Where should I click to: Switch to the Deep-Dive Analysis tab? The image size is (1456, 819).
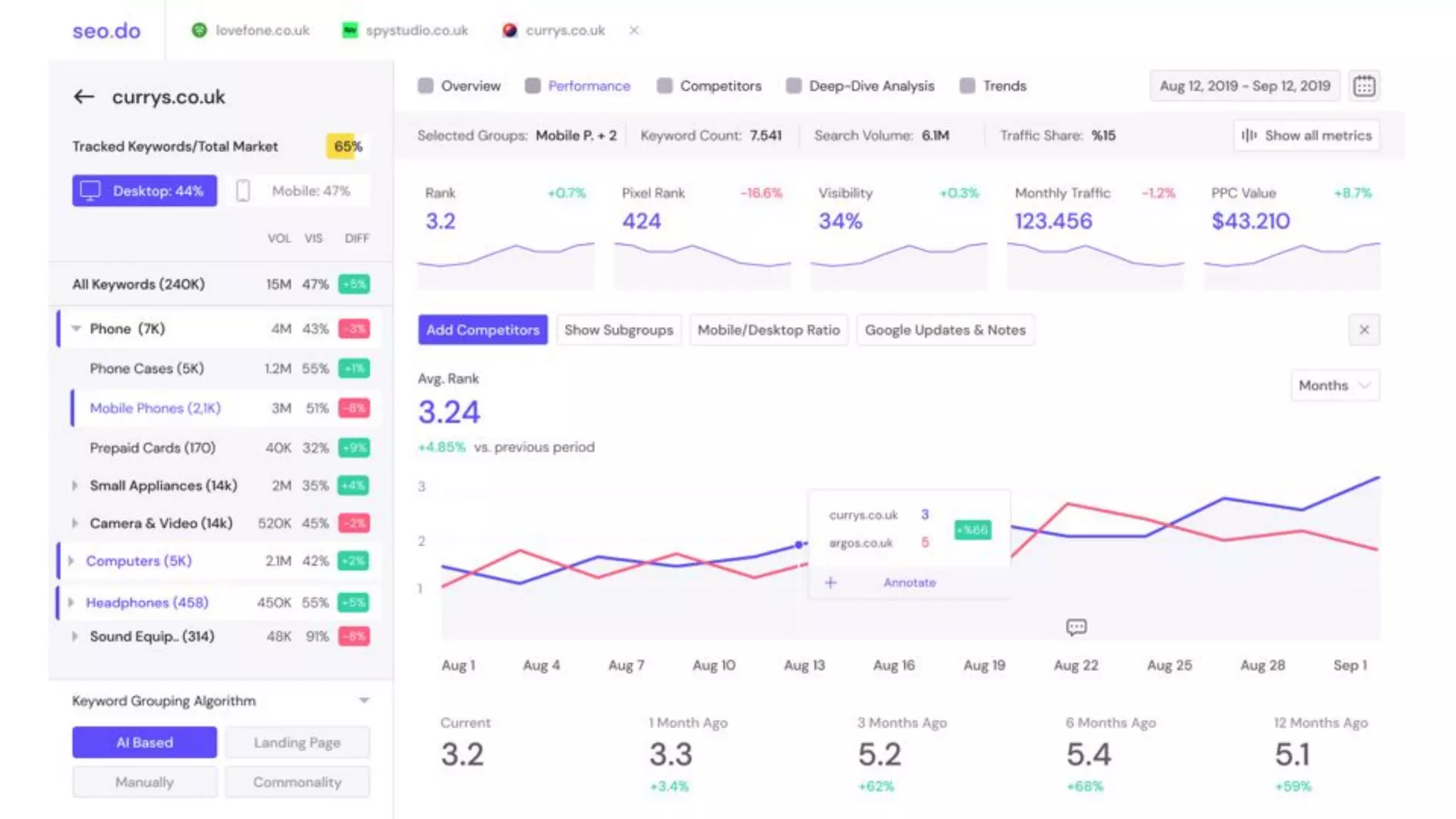click(871, 86)
